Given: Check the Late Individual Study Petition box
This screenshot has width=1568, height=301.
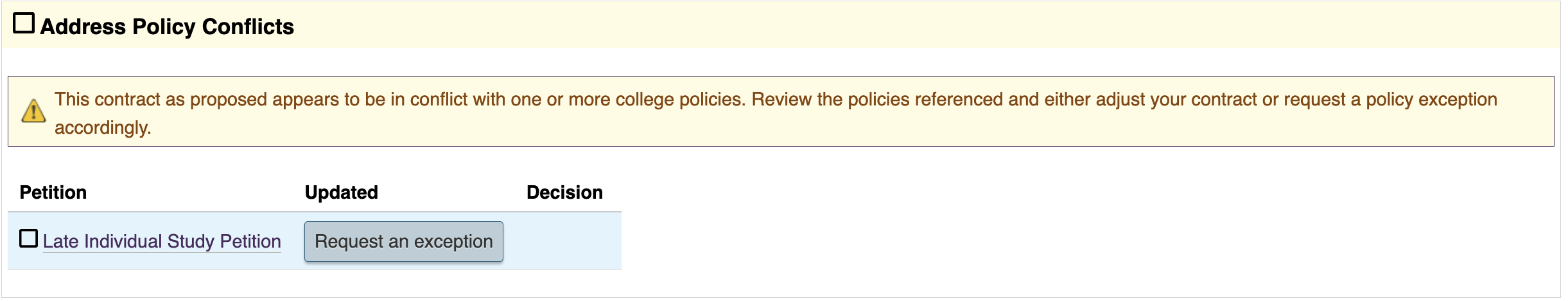Looking at the screenshot, I should pos(29,239).
